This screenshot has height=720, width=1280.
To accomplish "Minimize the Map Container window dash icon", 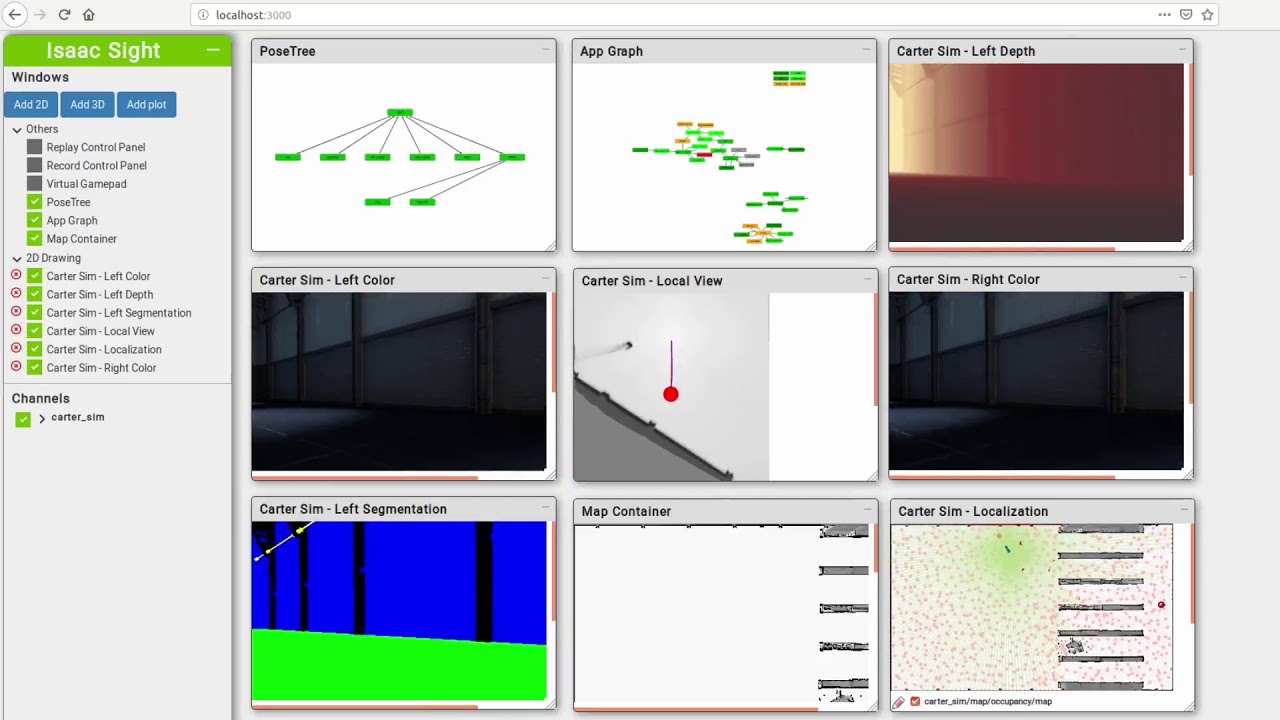I will (867, 509).
